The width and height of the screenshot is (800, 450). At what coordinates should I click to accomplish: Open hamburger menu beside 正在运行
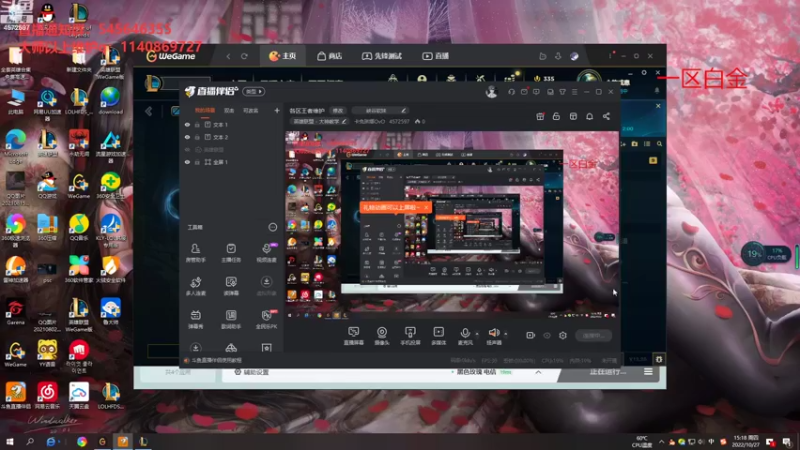tap(648, 372)
